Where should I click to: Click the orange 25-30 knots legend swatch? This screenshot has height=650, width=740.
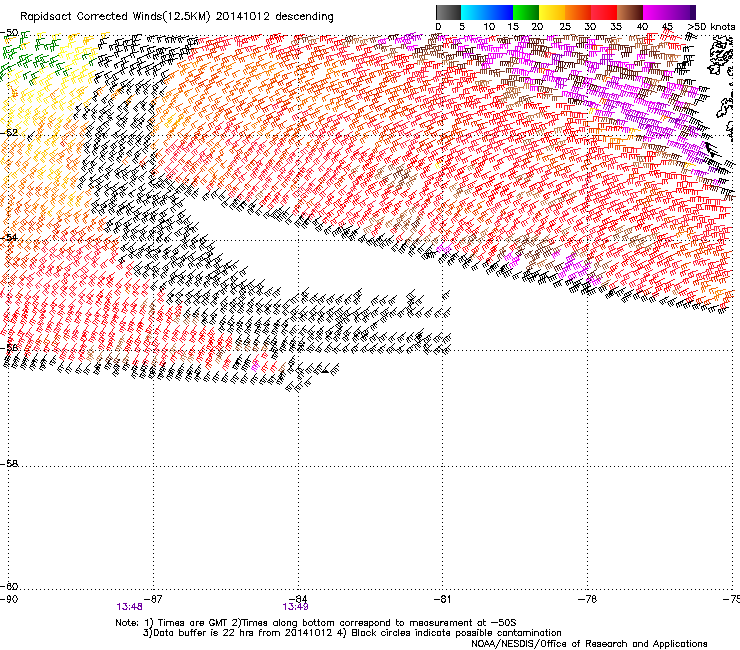click(x=578, y=12)
